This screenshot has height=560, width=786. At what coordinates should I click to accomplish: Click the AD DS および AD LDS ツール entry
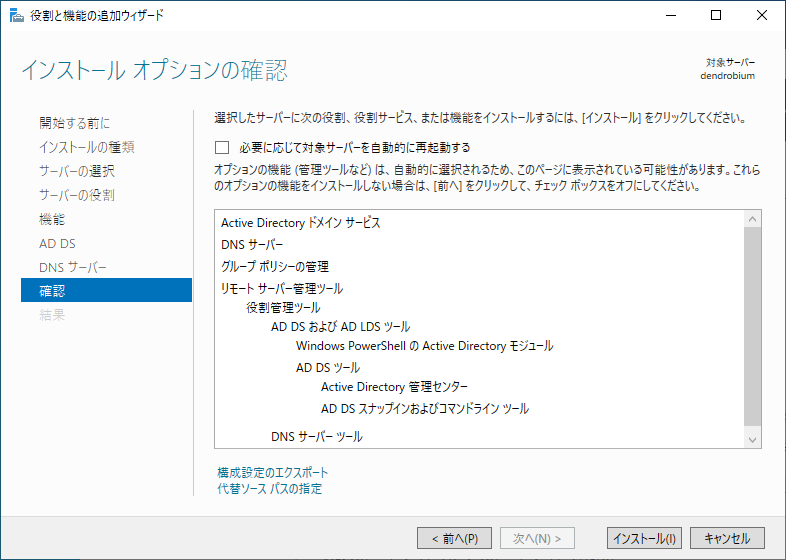(340, 327)
